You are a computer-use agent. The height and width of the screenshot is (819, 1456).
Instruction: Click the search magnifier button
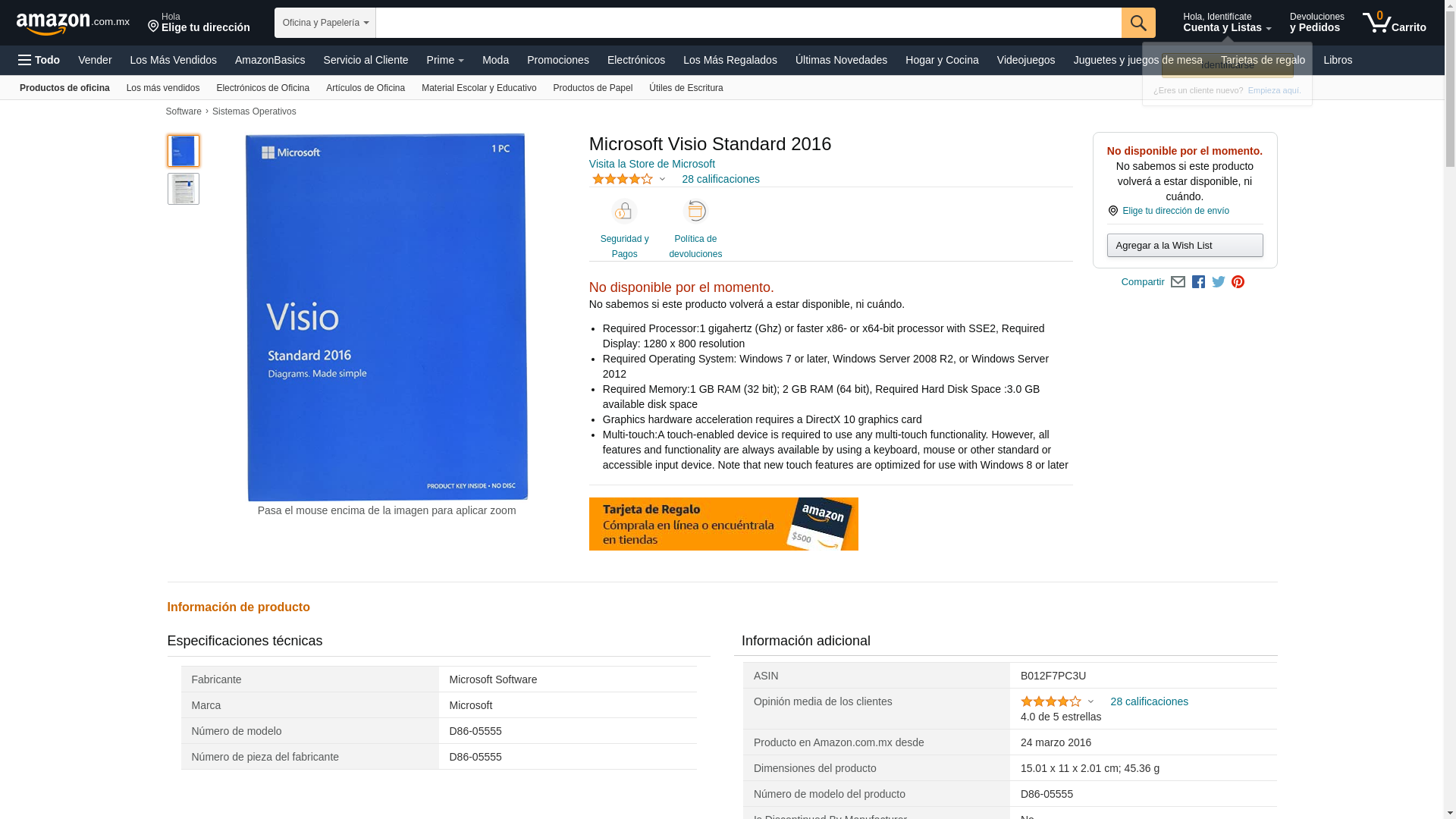(x=1137, y=23)
